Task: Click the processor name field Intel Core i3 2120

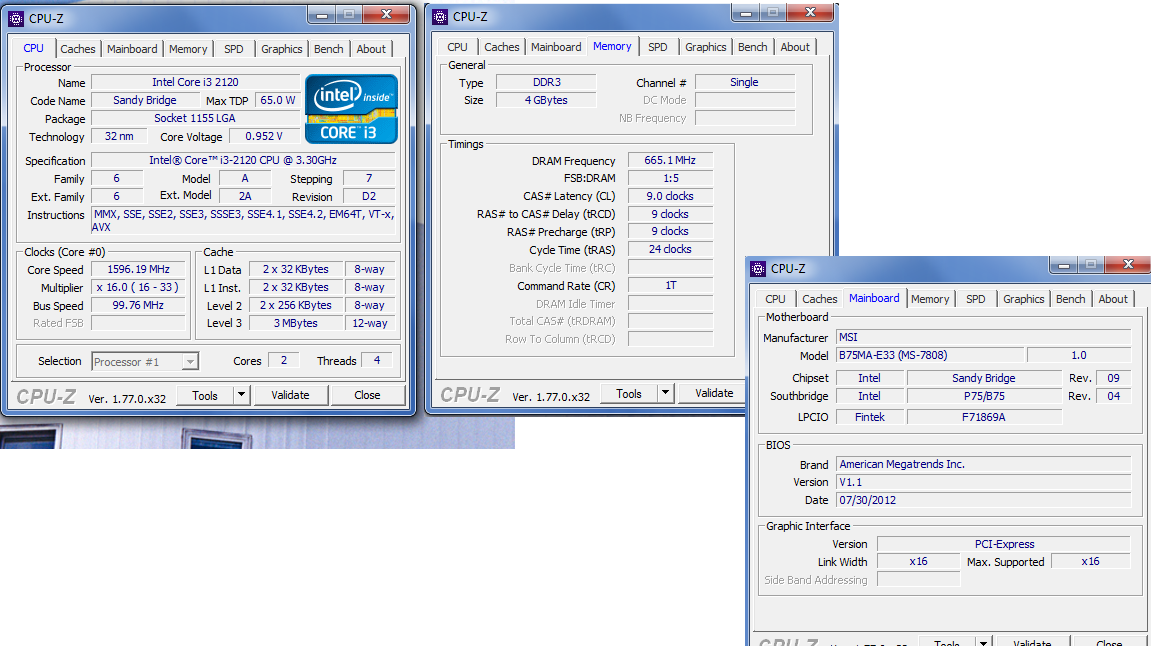Action: pyautogui.click(x=195, y=82)
